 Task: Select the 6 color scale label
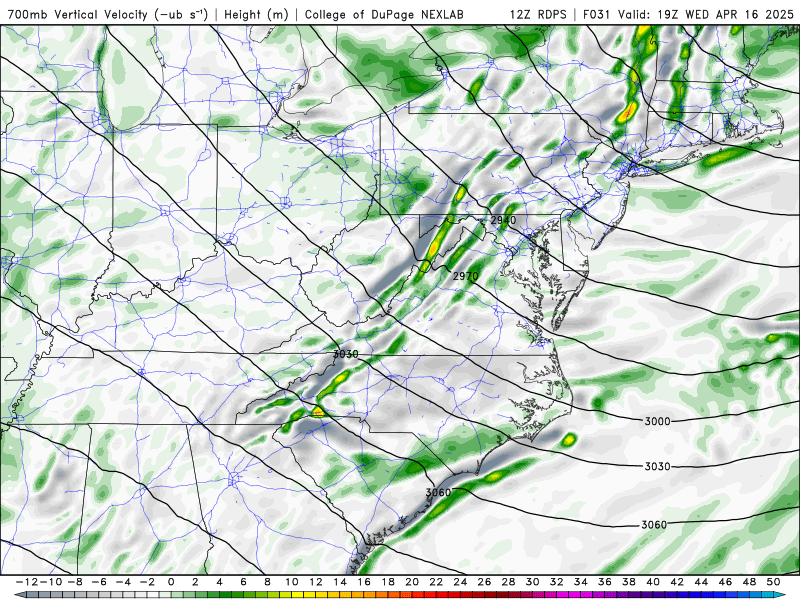pos(243,582)
